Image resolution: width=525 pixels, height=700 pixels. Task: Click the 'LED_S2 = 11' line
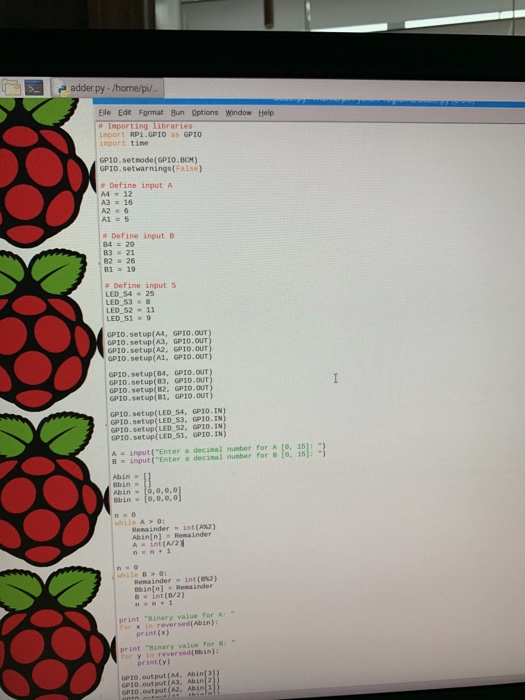coord(130,310)
